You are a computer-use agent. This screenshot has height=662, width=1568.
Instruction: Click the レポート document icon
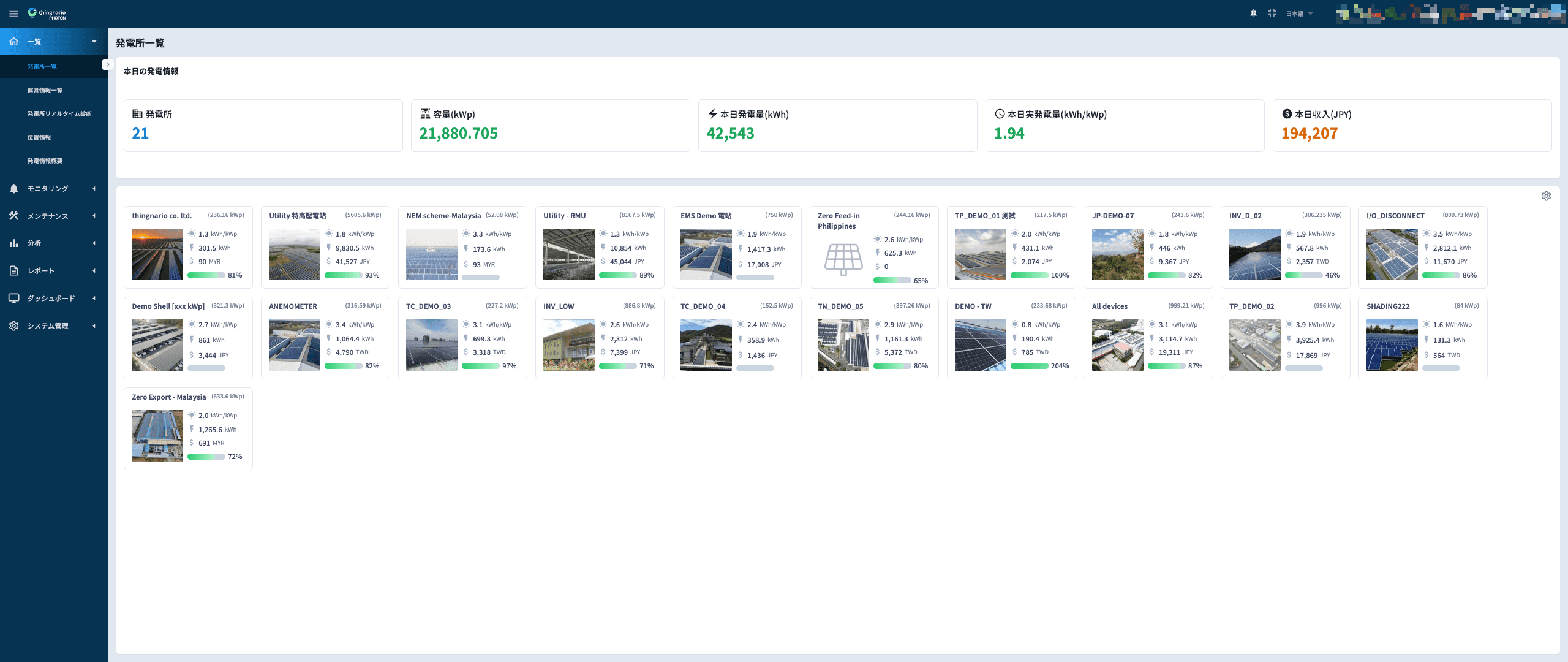(x=13, y=271)
